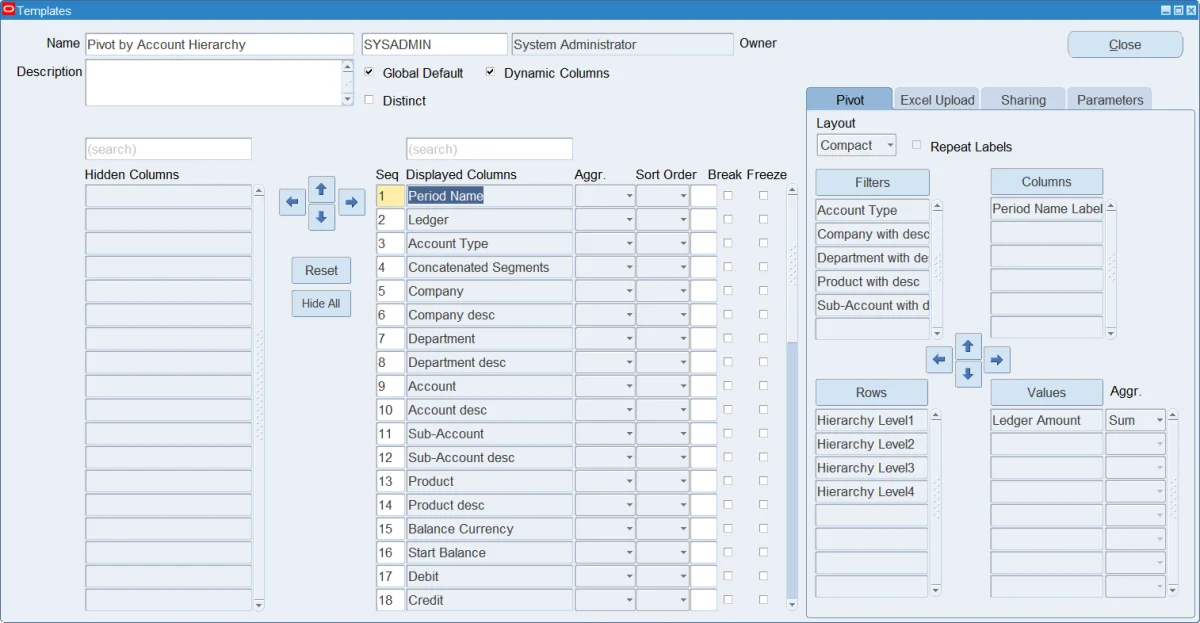Open the Aggr. dropdown for Ledger row
Screen dimensions: 1200x623
point(605,219)
